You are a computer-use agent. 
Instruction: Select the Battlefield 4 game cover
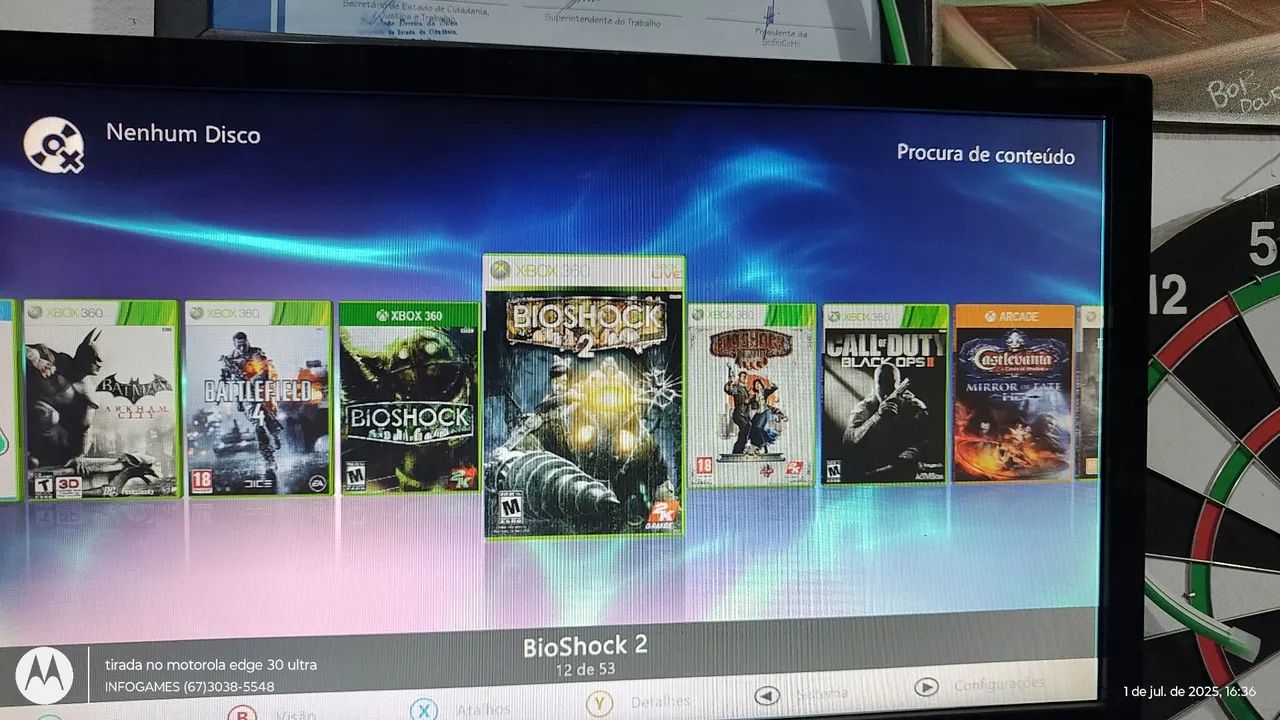258,398
